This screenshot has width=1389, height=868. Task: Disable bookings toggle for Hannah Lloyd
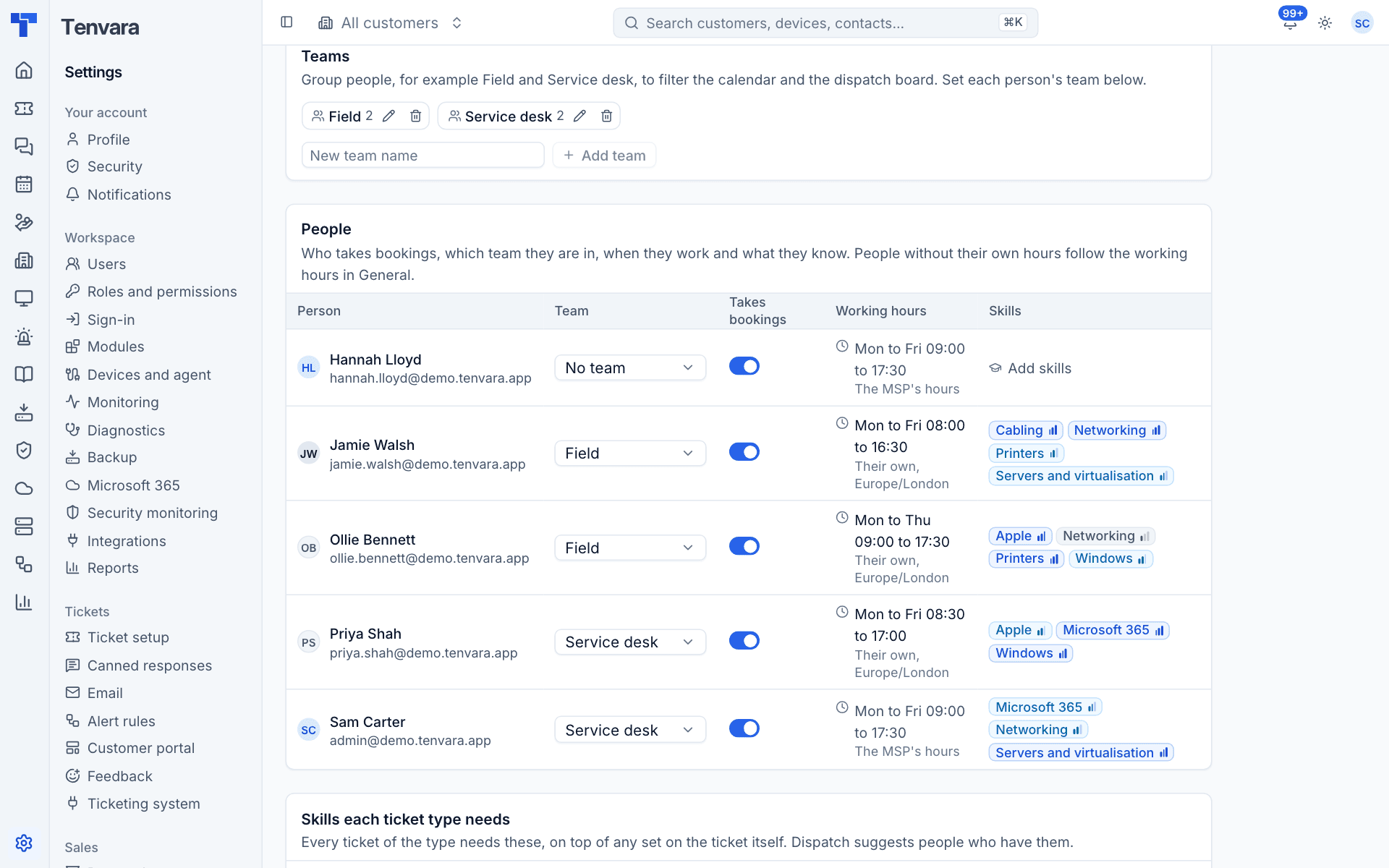pyautogui.click(x=744, y=366)
